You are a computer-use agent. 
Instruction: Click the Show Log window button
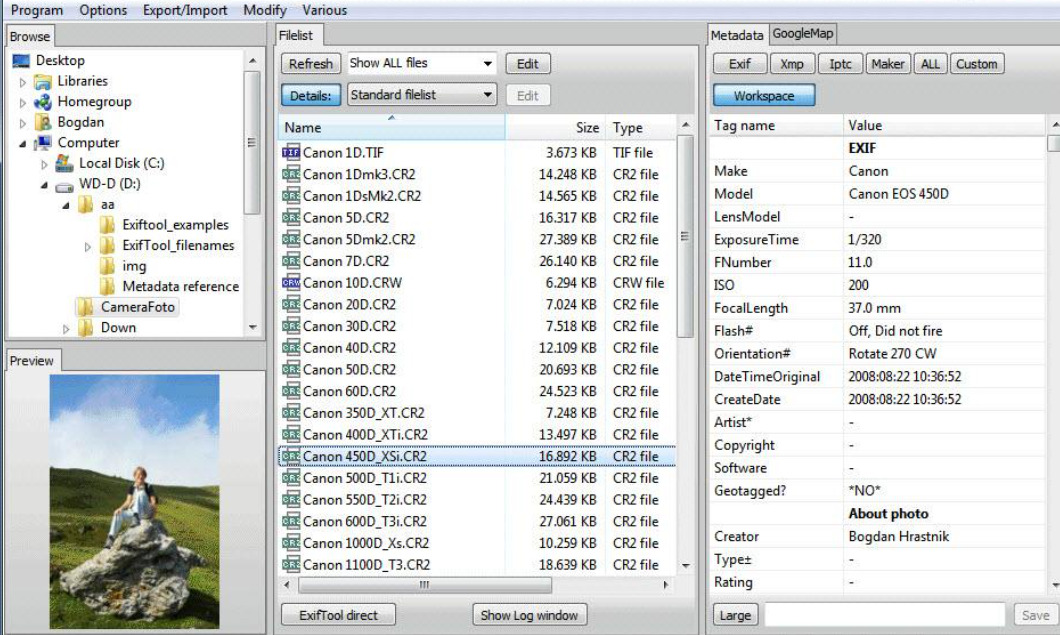[529, 615]
